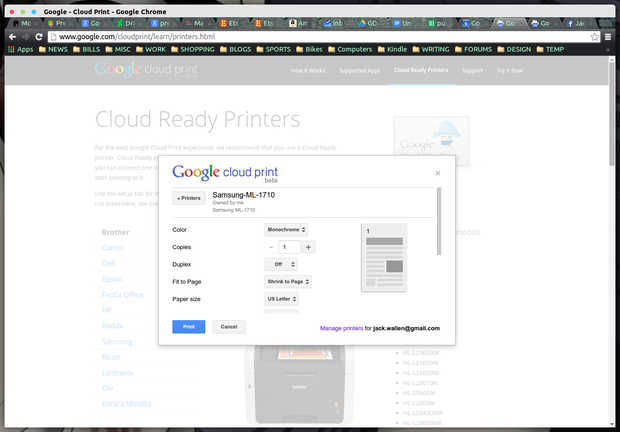Decrease copies with the minus button
This screenshot has height=432, width=620.
pyautogui.click(x=271, y=247)
